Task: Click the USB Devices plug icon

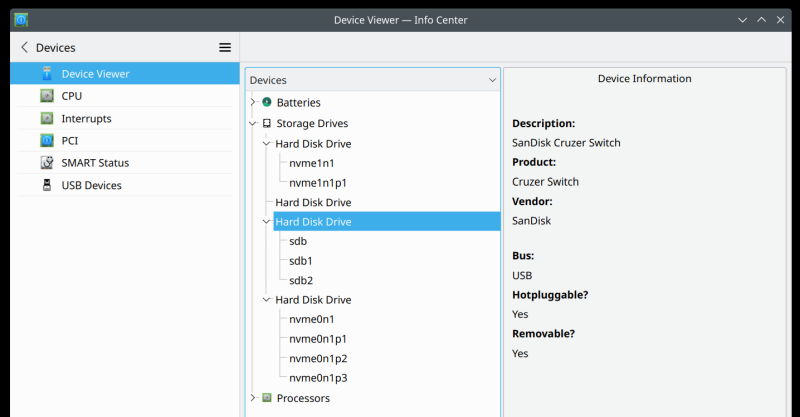Action: (x=47, y=185)
